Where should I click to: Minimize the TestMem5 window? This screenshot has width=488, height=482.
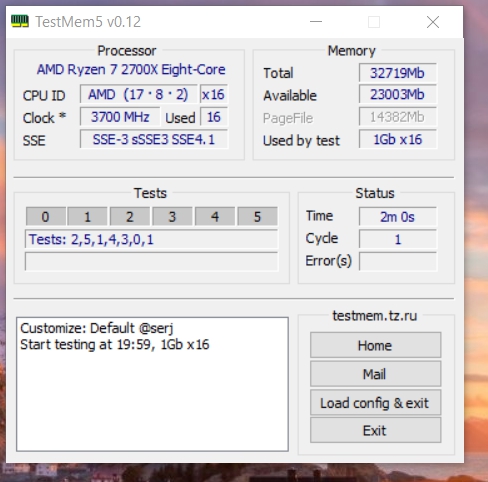(316, 22)
